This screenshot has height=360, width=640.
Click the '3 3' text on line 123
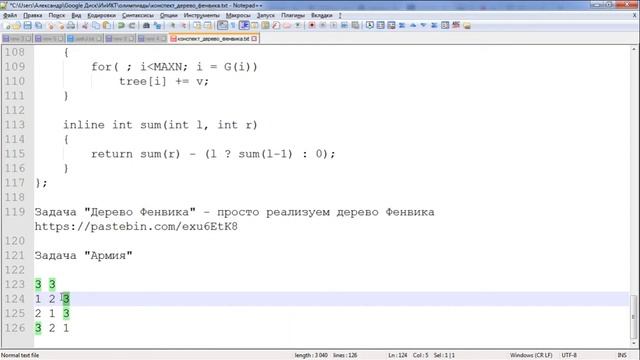point(45,284)
